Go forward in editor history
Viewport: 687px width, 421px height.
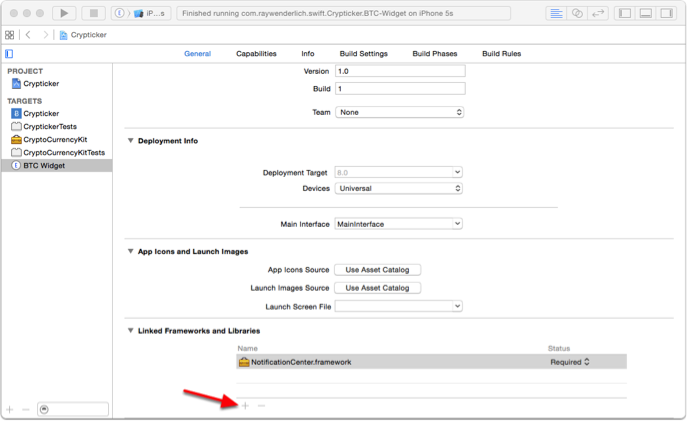pos(45,35)
